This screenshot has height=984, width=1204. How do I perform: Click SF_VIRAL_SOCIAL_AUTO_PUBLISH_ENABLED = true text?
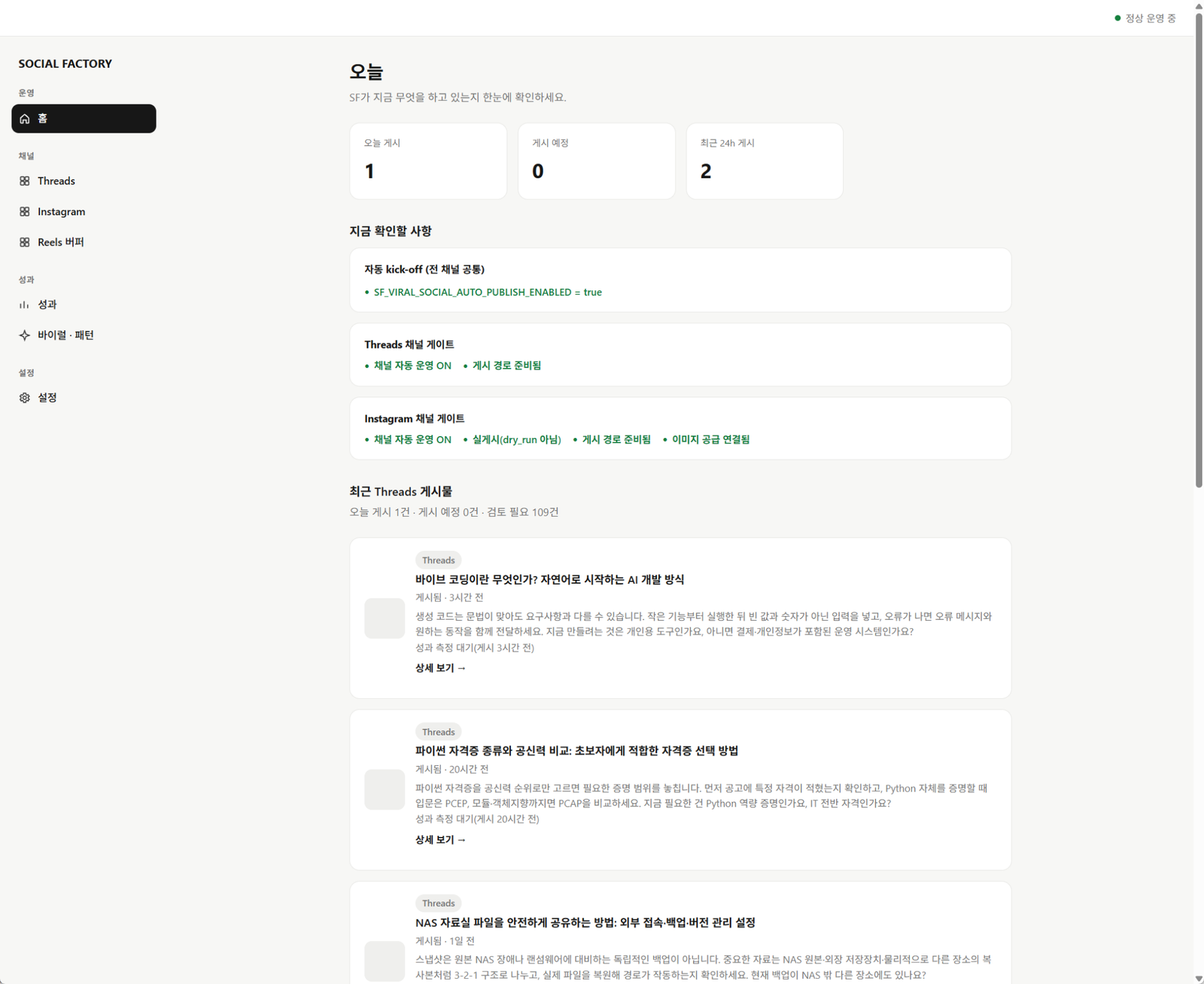click(x=488, y=293)
